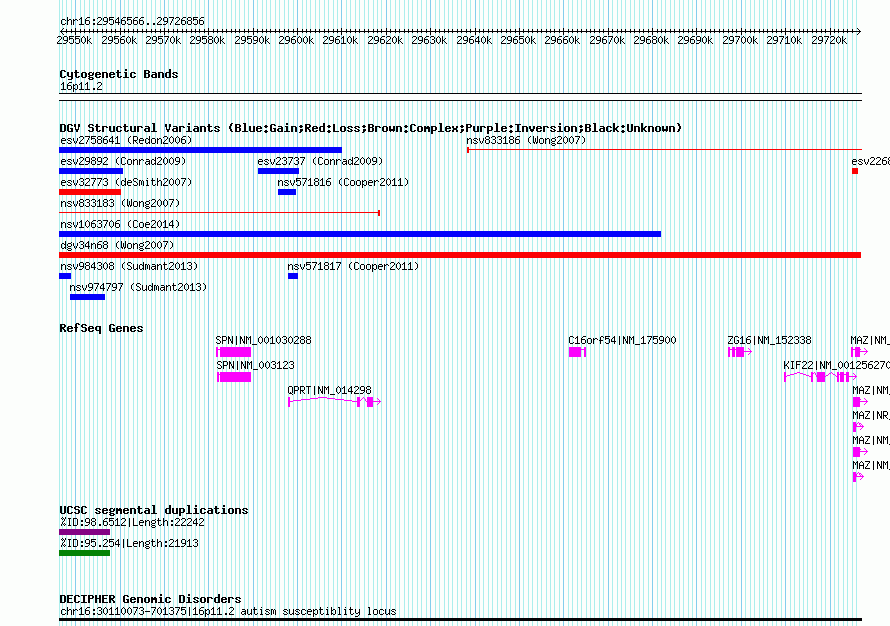Select the QPRT|NM_014298 gene model
The image size is (890, 626).
(x=334, y=402)
